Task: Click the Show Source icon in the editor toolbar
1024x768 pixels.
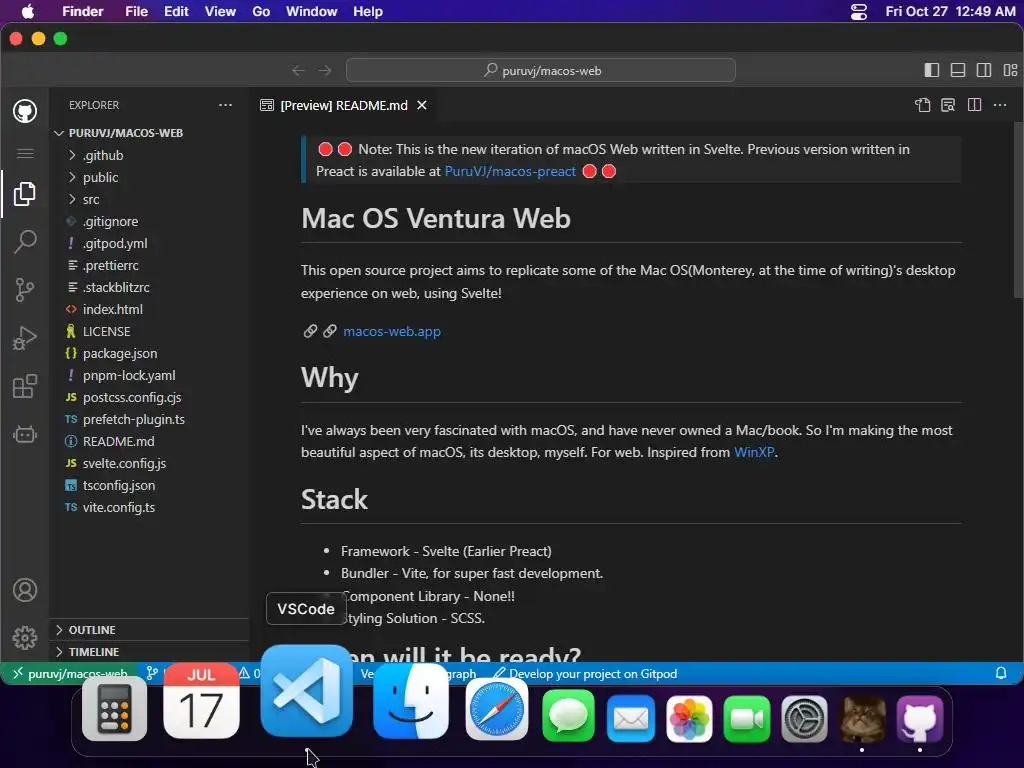Action: (x=922, y=105)
